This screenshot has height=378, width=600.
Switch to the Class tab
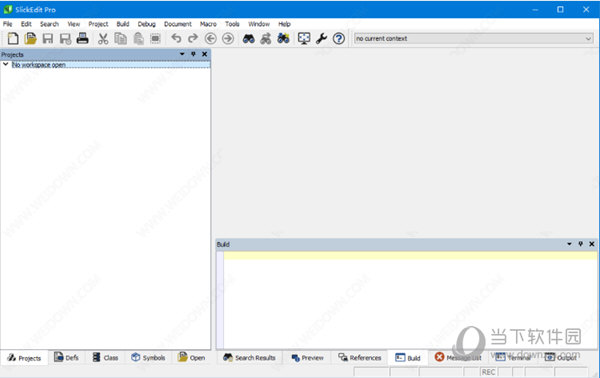pyautogui.click(x=106, y=358)
